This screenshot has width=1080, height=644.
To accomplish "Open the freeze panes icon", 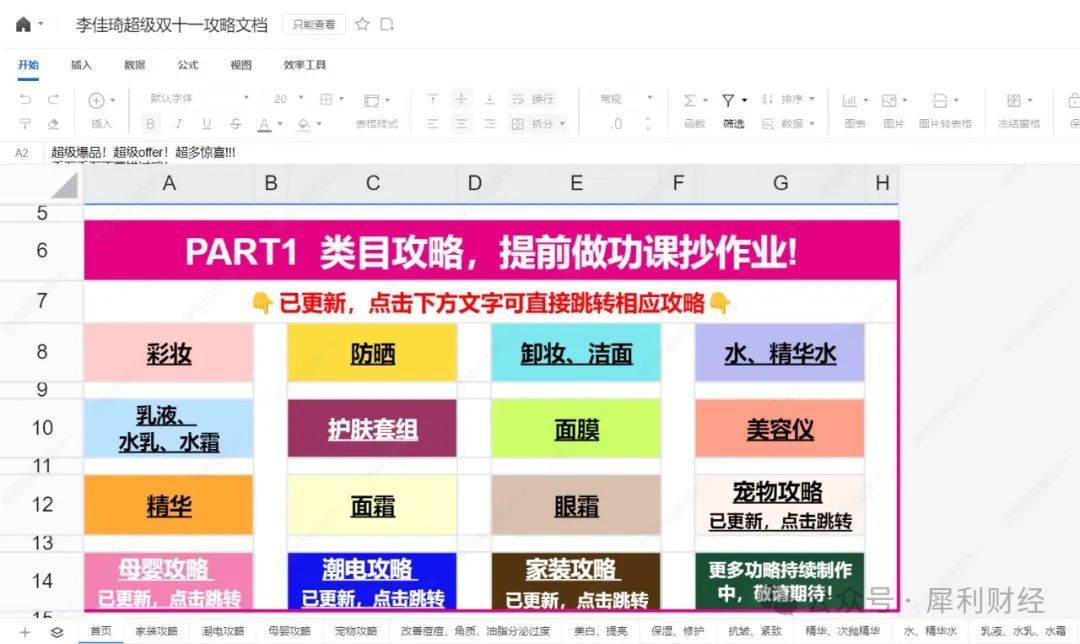I will pos(1014,101).
